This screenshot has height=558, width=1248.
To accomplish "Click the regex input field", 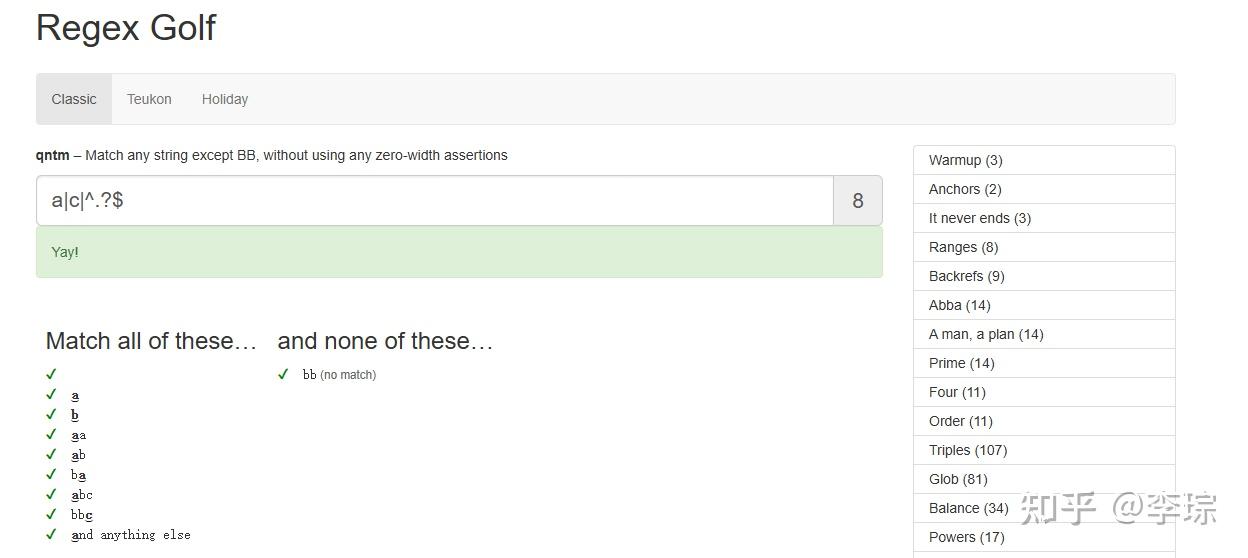I will pos(434,201).
